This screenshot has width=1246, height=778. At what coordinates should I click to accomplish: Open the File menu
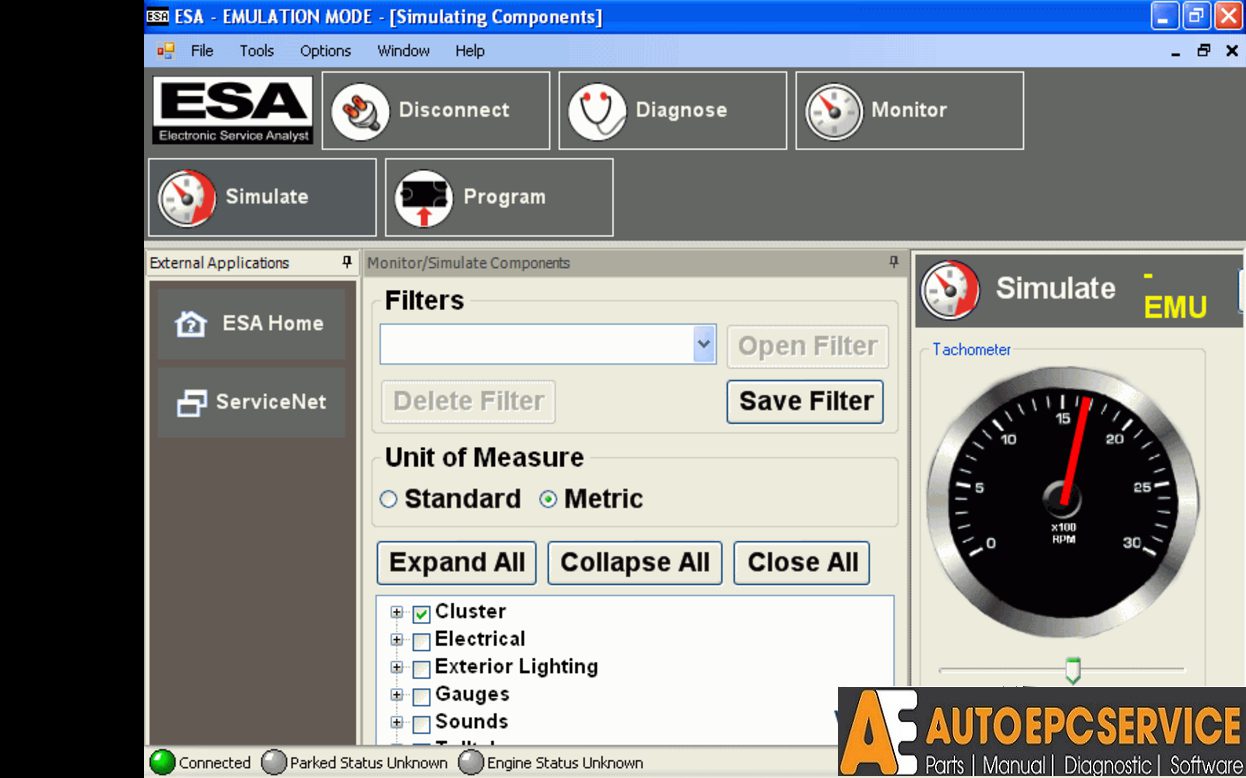[202, 51]
